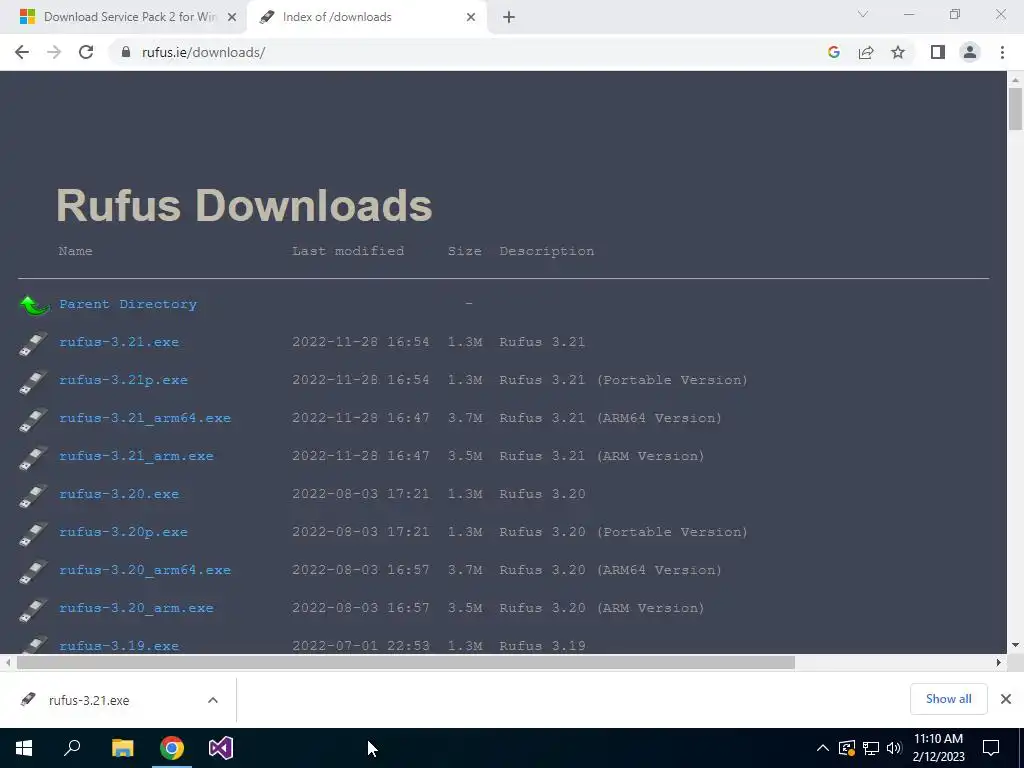This screenshot has height=768, width=1024.
Task: Click the Chrome taskbar icon
Action: (x=172, y=748)
